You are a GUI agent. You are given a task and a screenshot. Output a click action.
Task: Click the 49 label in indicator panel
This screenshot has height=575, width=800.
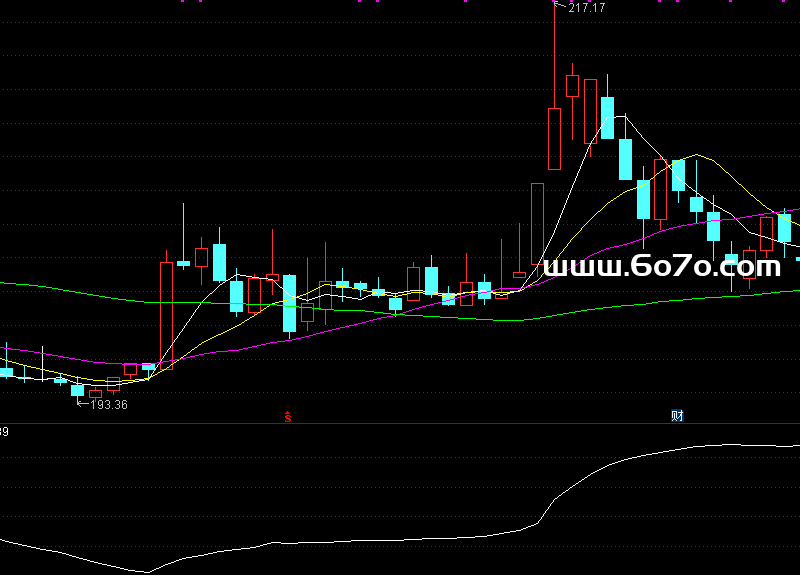pyautogui.click(x=4, y=432)
